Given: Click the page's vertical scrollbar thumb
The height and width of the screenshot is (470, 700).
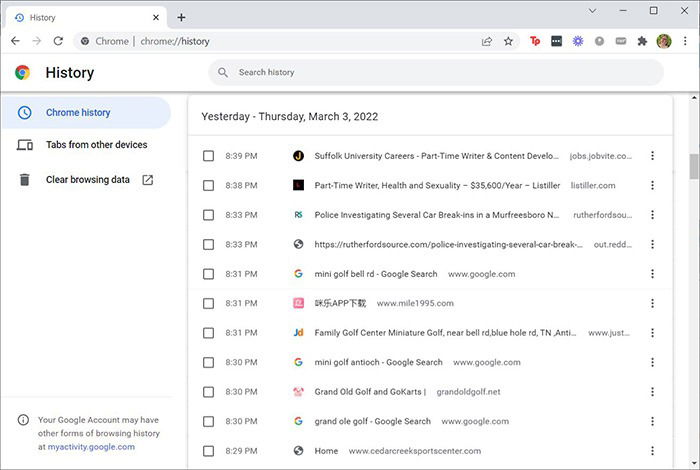Looking at the screenshot, I should point(693,165).
